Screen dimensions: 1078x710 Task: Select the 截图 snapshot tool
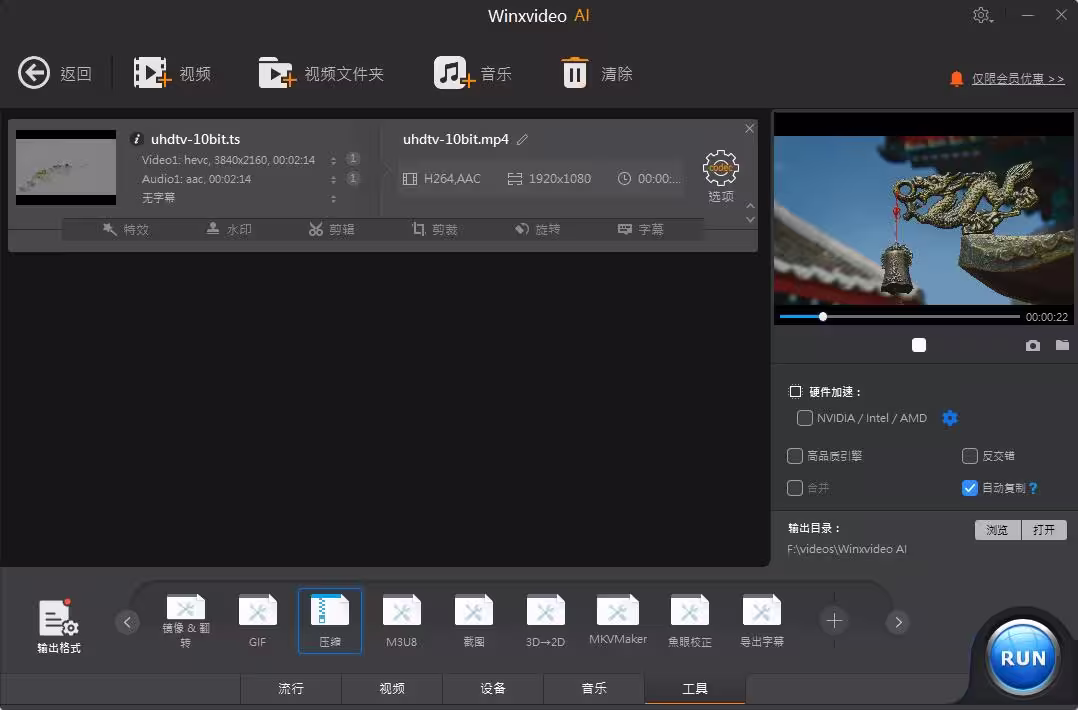tap(474, 621)
